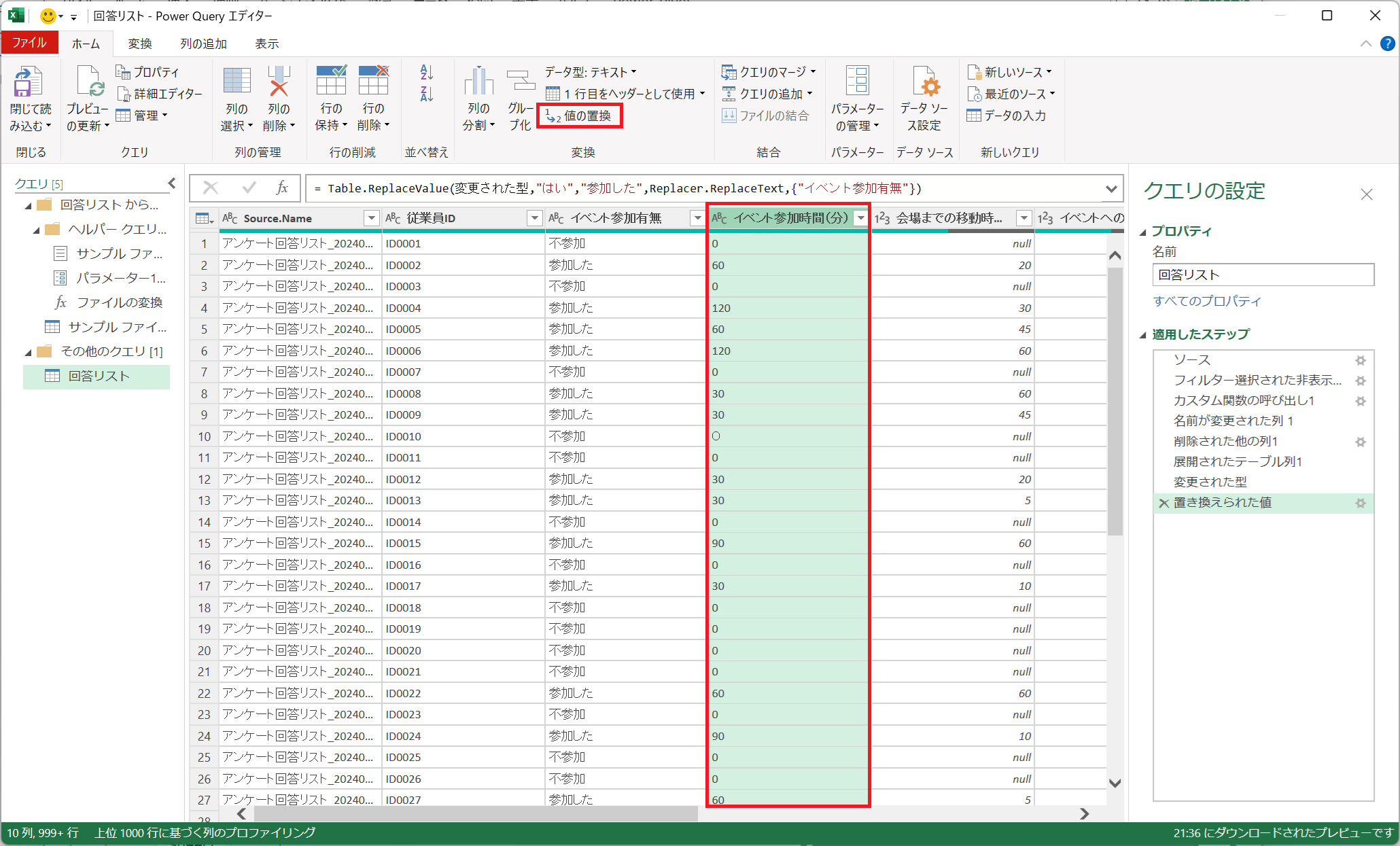Click the 名前 field containing 回答リスト
The height and width of the screenshot is (846, 1400).
[x=1263, y=275]
